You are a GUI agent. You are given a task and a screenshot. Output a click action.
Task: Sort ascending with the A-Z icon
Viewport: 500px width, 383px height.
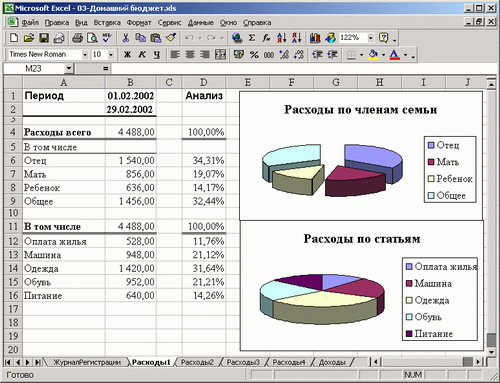(x=282, y=38)
